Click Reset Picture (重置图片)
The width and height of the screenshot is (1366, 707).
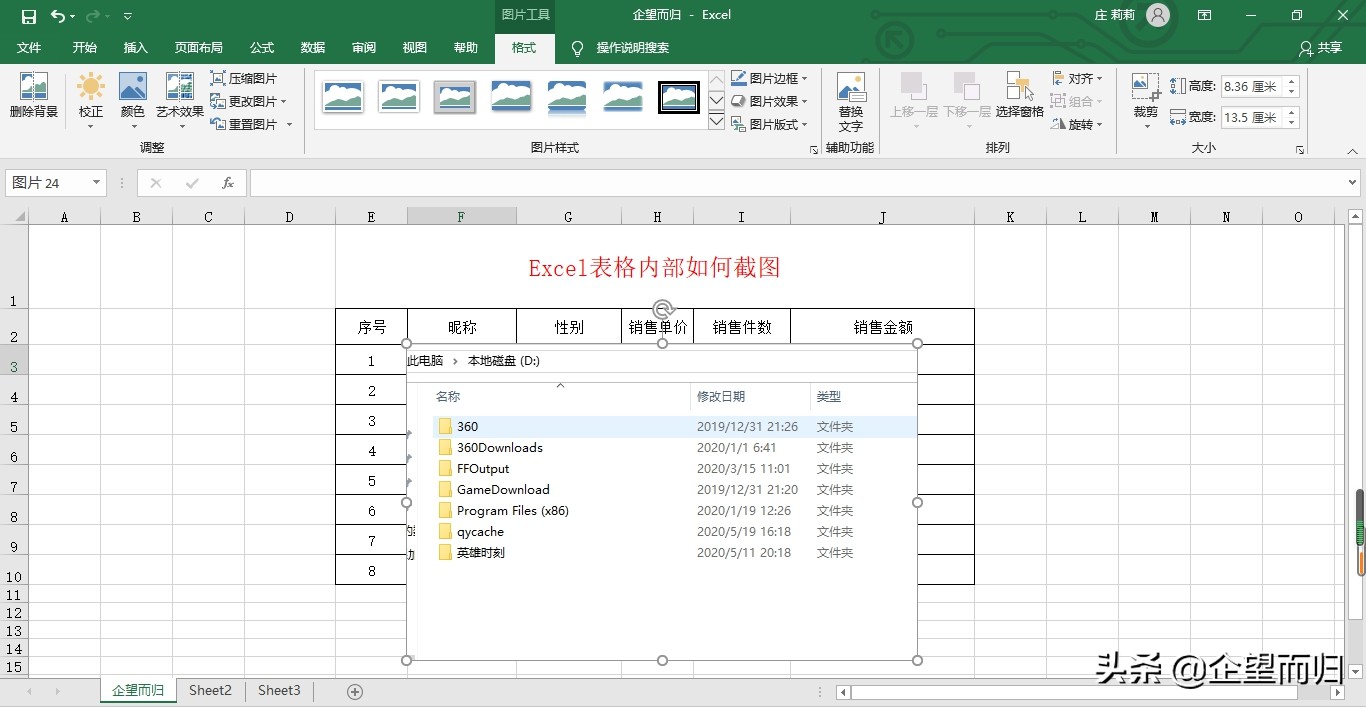click(x=251, y=124)
